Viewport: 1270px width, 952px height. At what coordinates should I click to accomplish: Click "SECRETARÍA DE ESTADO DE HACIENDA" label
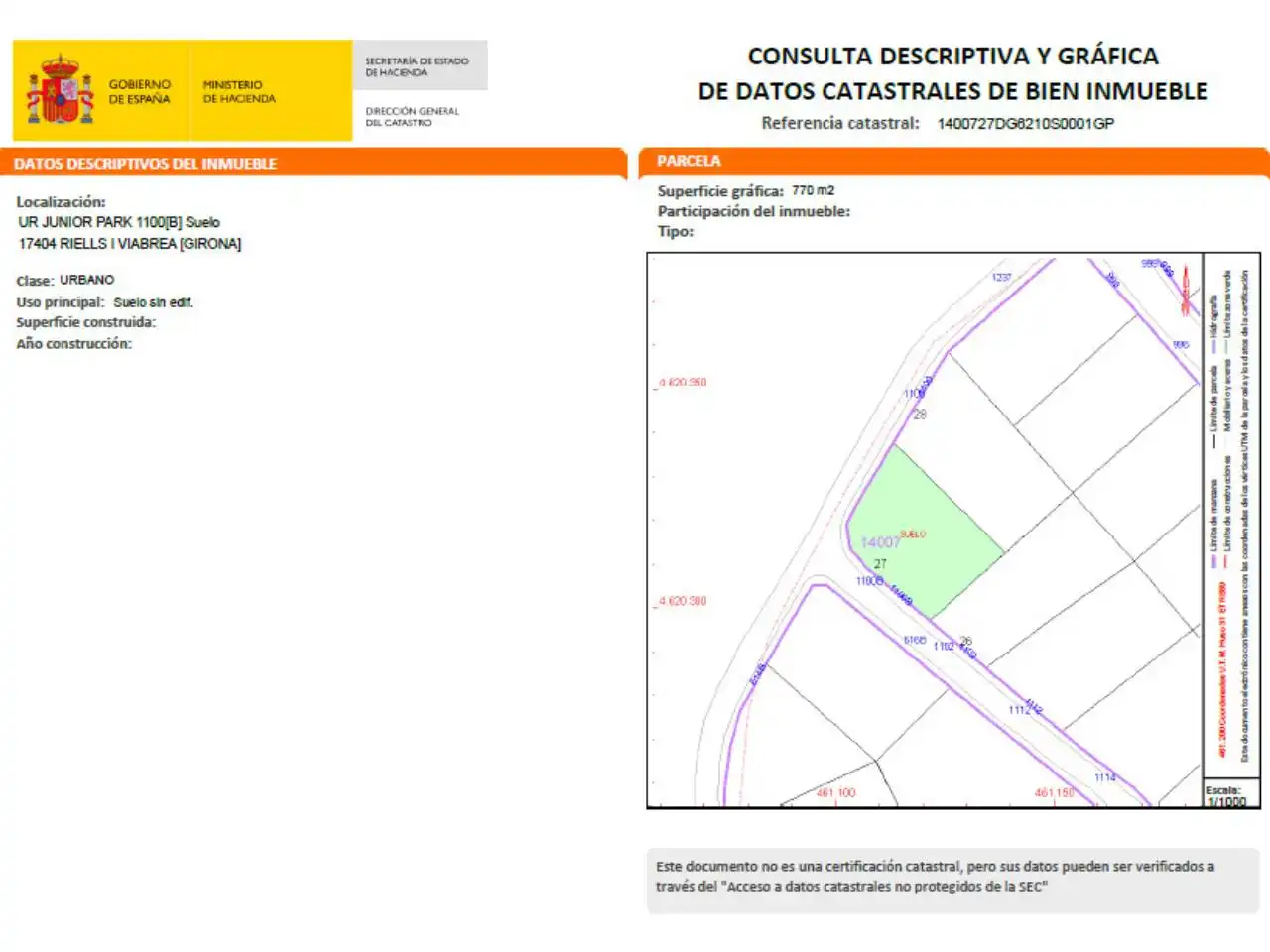[417, 66]
